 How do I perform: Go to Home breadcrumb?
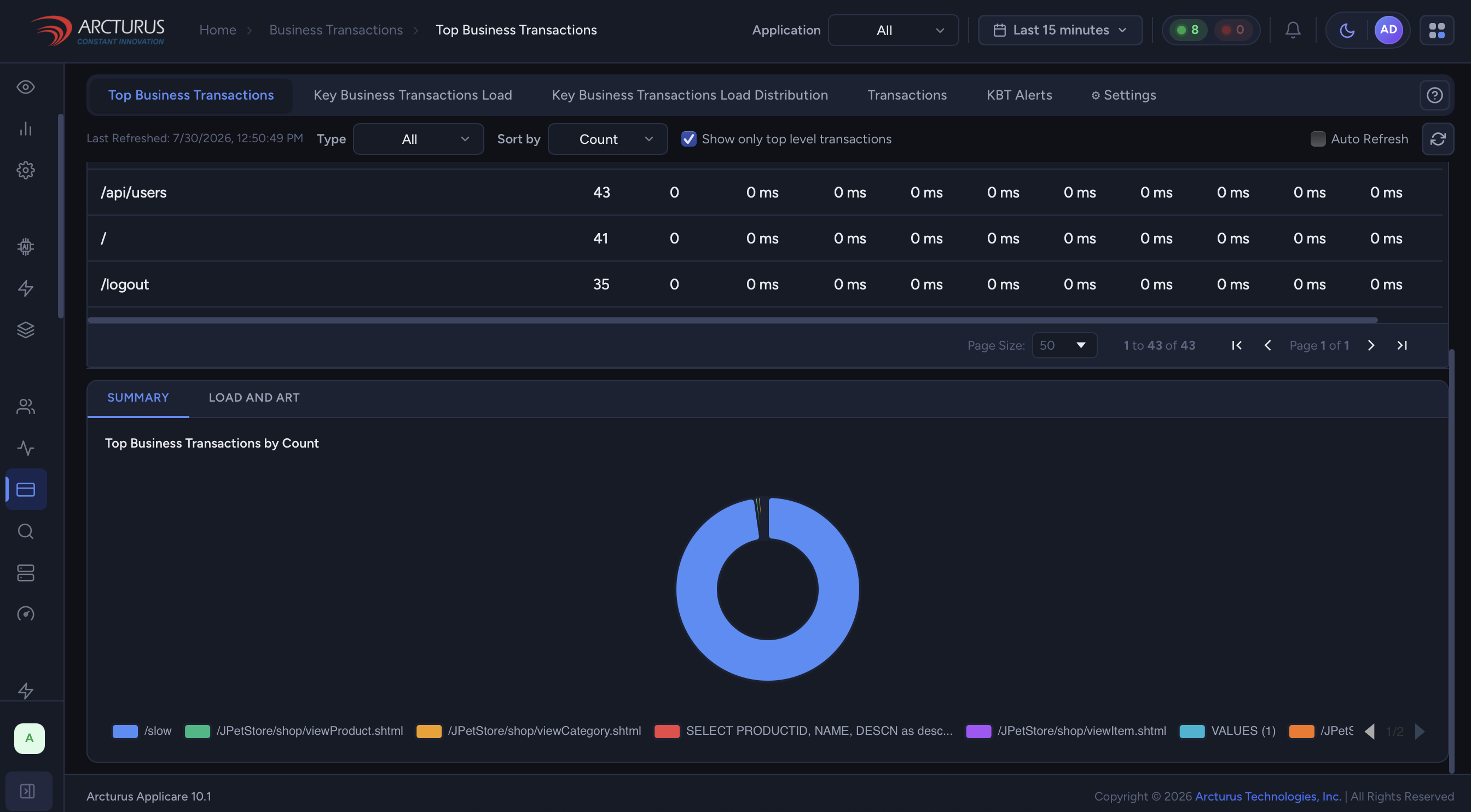click(218, 30)
